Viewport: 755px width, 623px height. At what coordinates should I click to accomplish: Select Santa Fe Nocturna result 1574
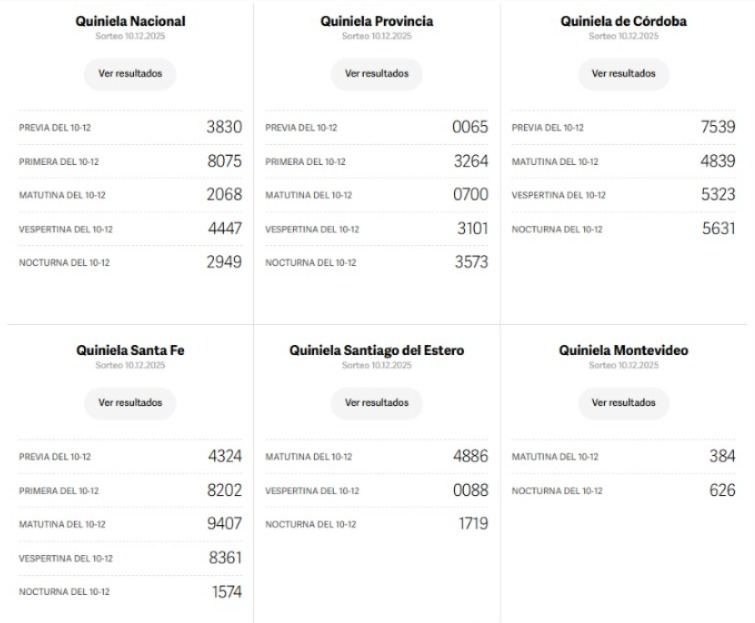tap(226, 591)
